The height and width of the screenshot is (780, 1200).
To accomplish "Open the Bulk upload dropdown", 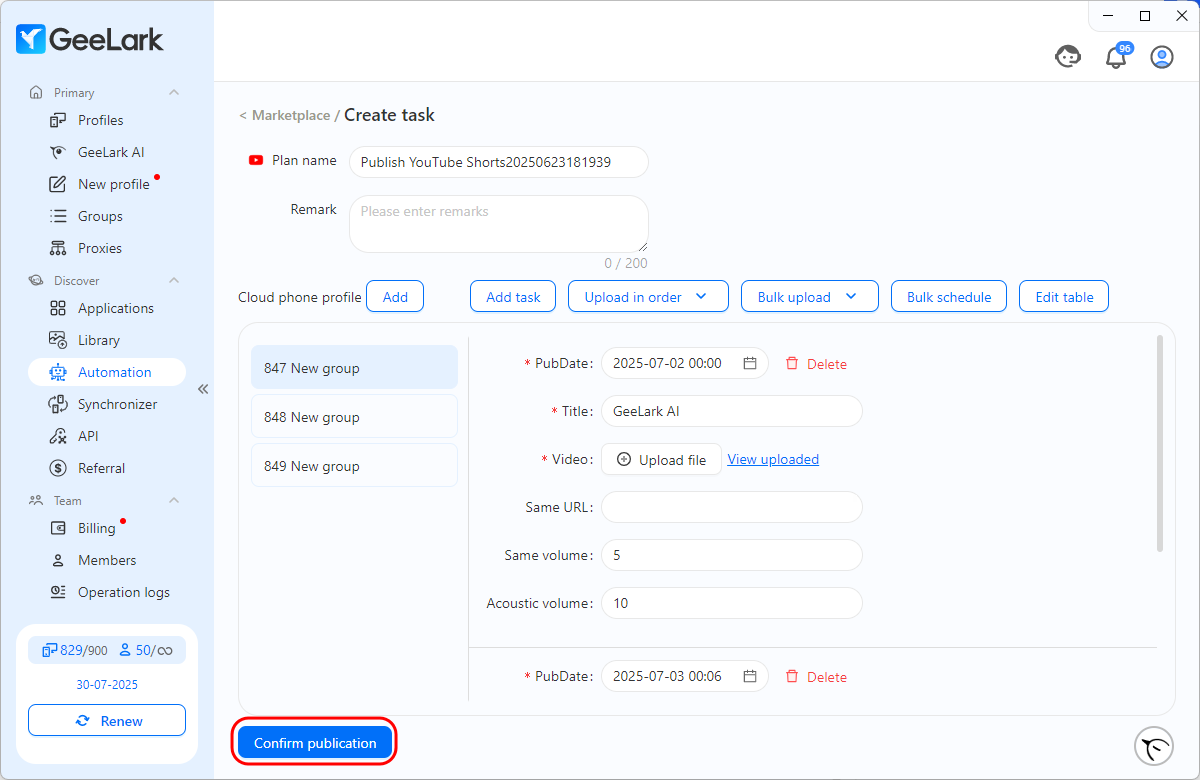I will point(809,297).
